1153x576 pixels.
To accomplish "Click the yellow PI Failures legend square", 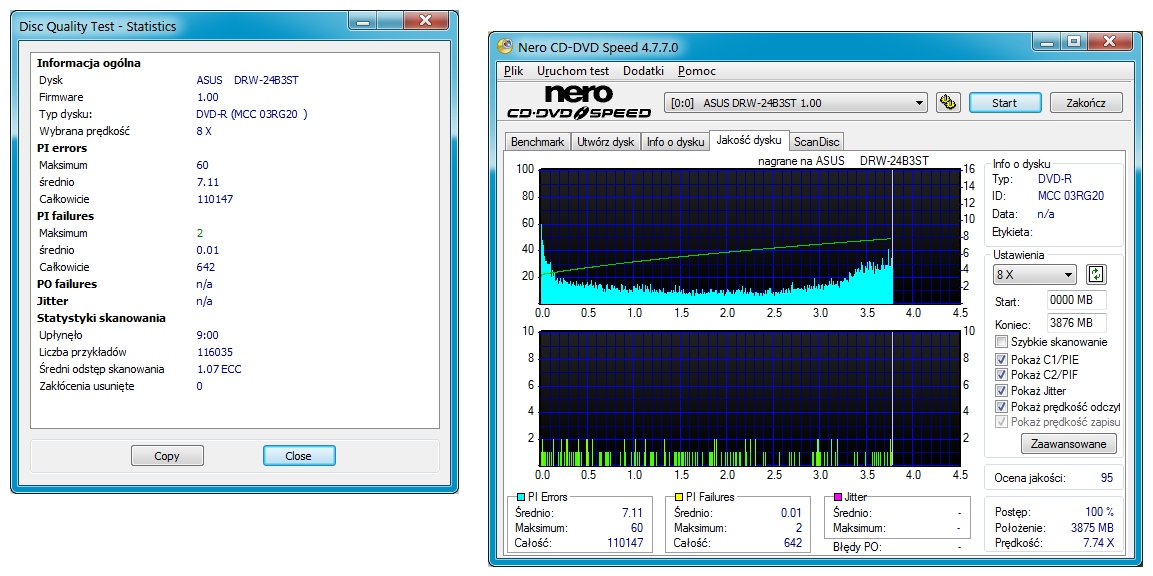I will [679, 497].
